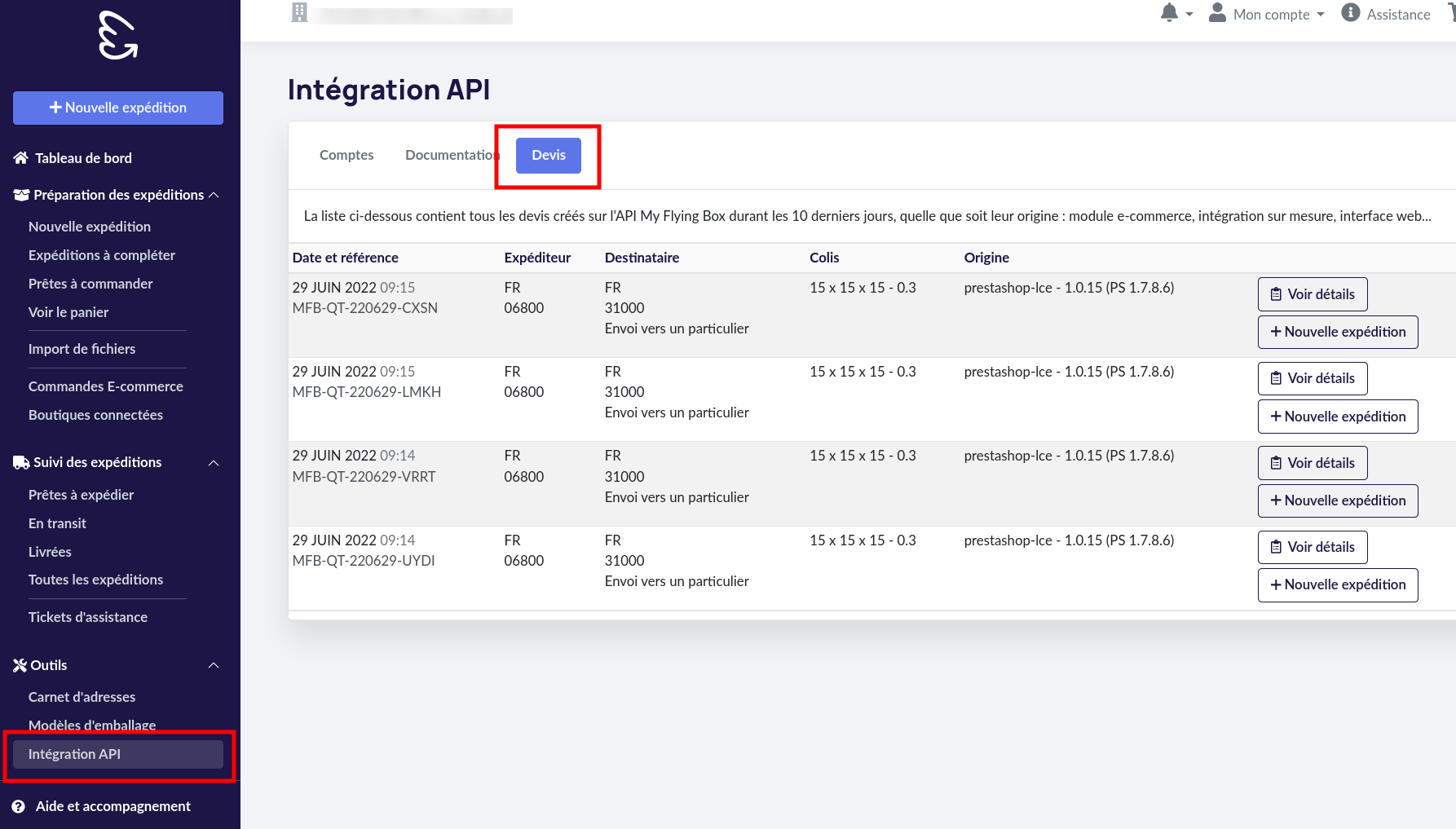
Task: Collapse the Outils section chevron
Action: point(214,665)
